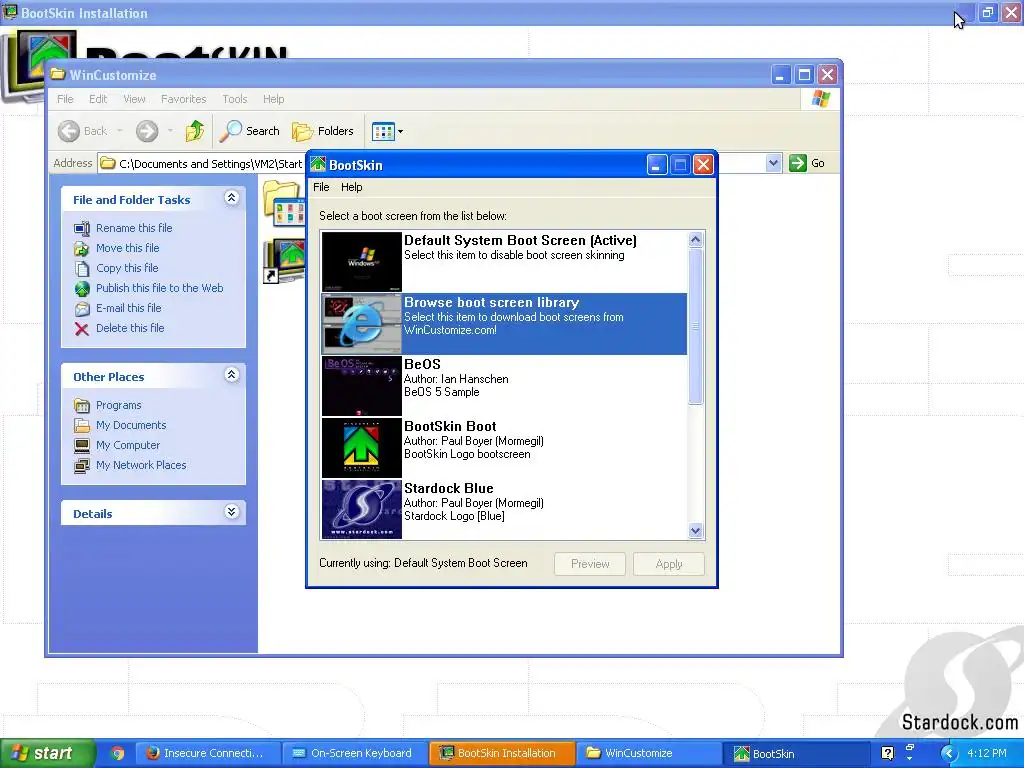Open the Views dropdown in Explorer toolbar

point(387,131)
